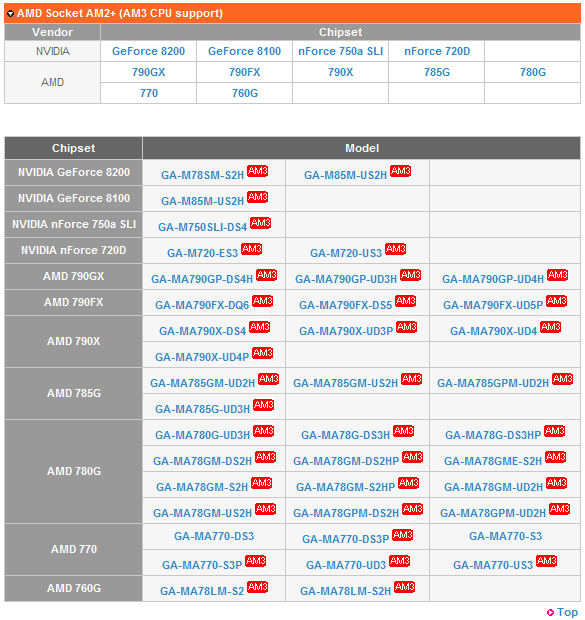Select GA-MA78LM-S2 model link
Image resolution: width=585 pixels, height=620 pixels.
pyautogui.click(x=202, y=592)
